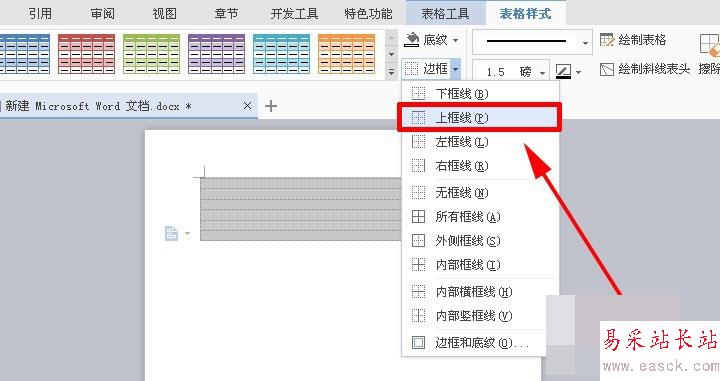720x381 pixels.
Task: Switch to the 开发工具 ribbon tab
Action: tap(294, 14)
